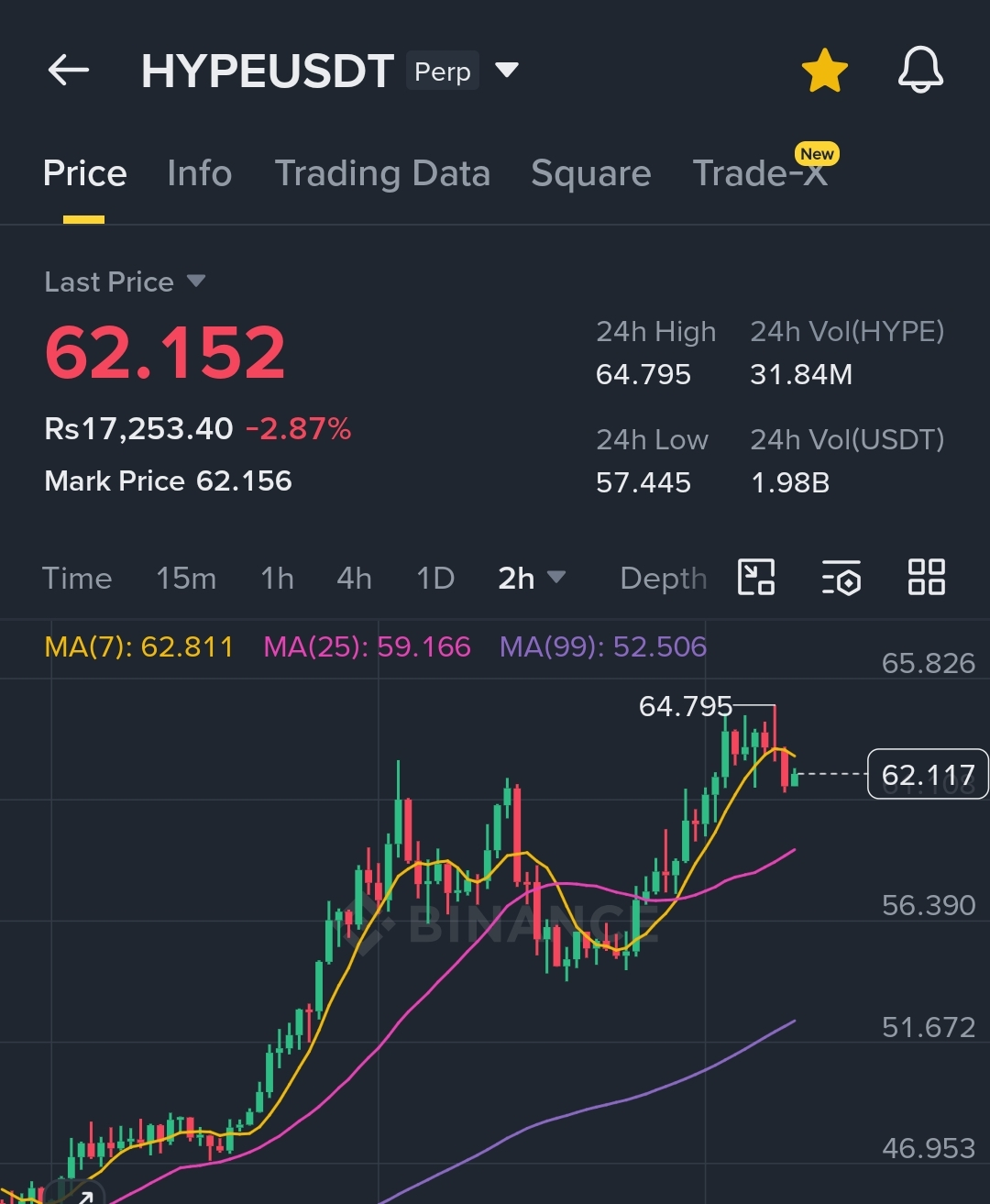Open chart indicator settings icon

click(841, 578)
